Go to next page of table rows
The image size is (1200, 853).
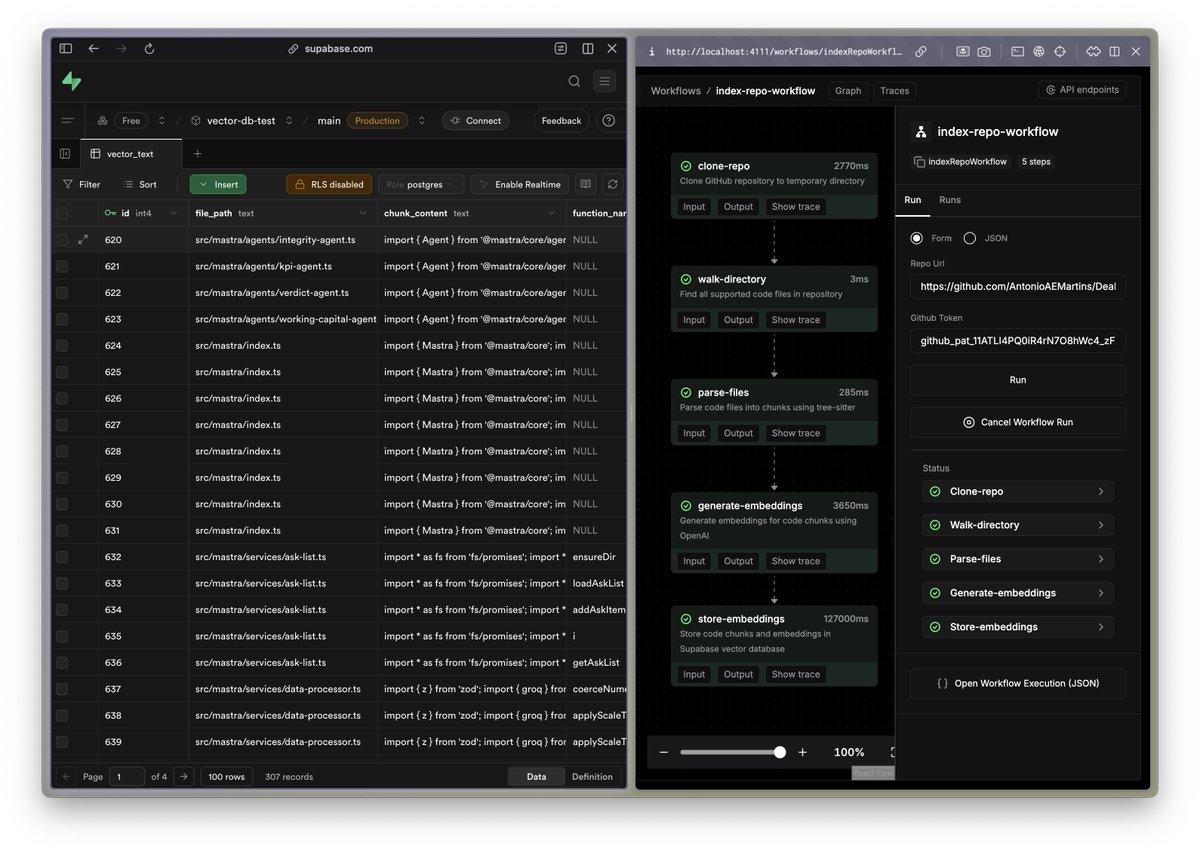click(183, 776)
